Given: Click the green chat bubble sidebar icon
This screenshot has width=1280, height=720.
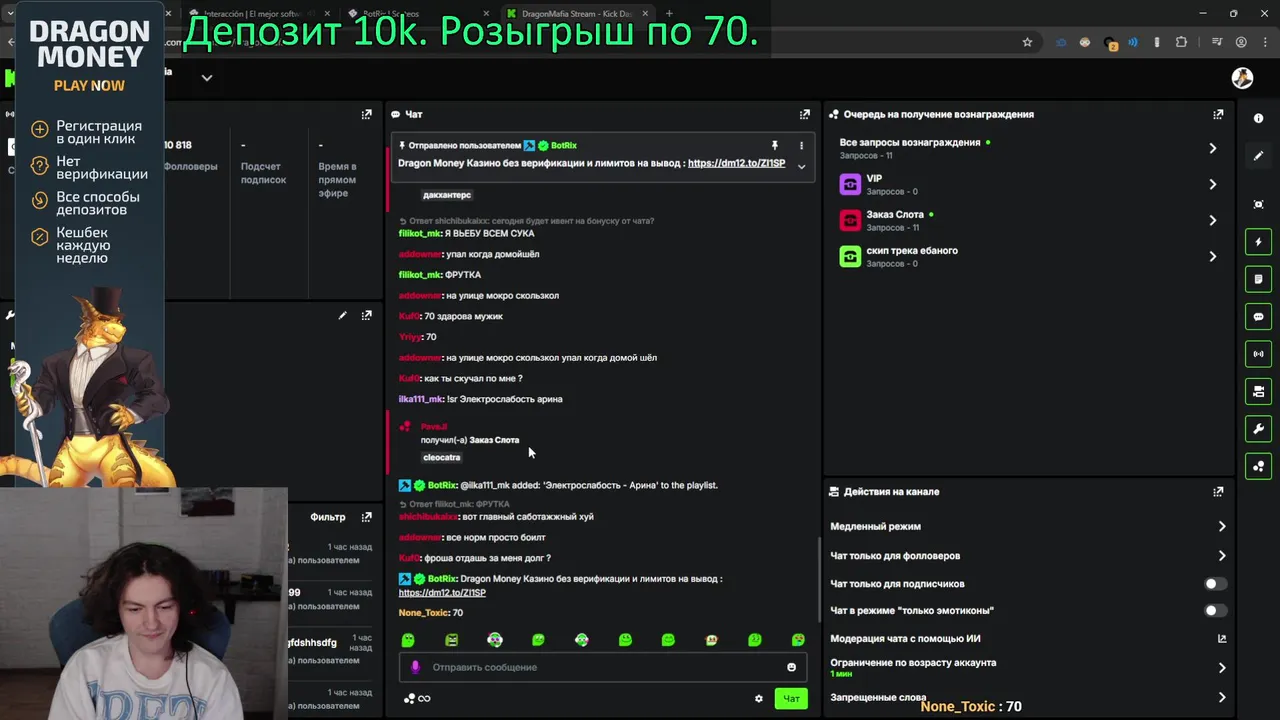Looking at the screenshot, I should pyautogui.click(x=1259, y=316).
